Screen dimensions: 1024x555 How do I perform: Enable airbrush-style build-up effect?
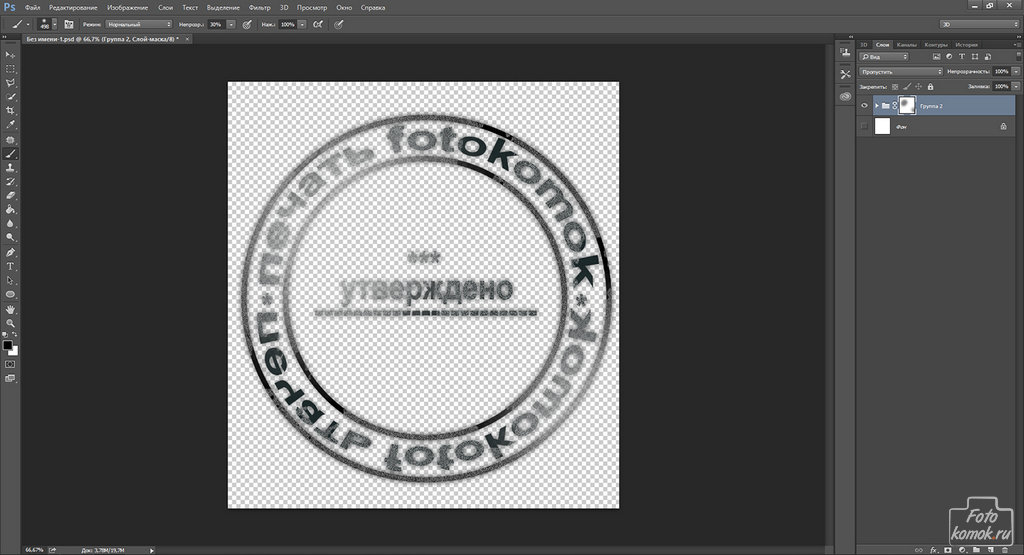(318, 24)
